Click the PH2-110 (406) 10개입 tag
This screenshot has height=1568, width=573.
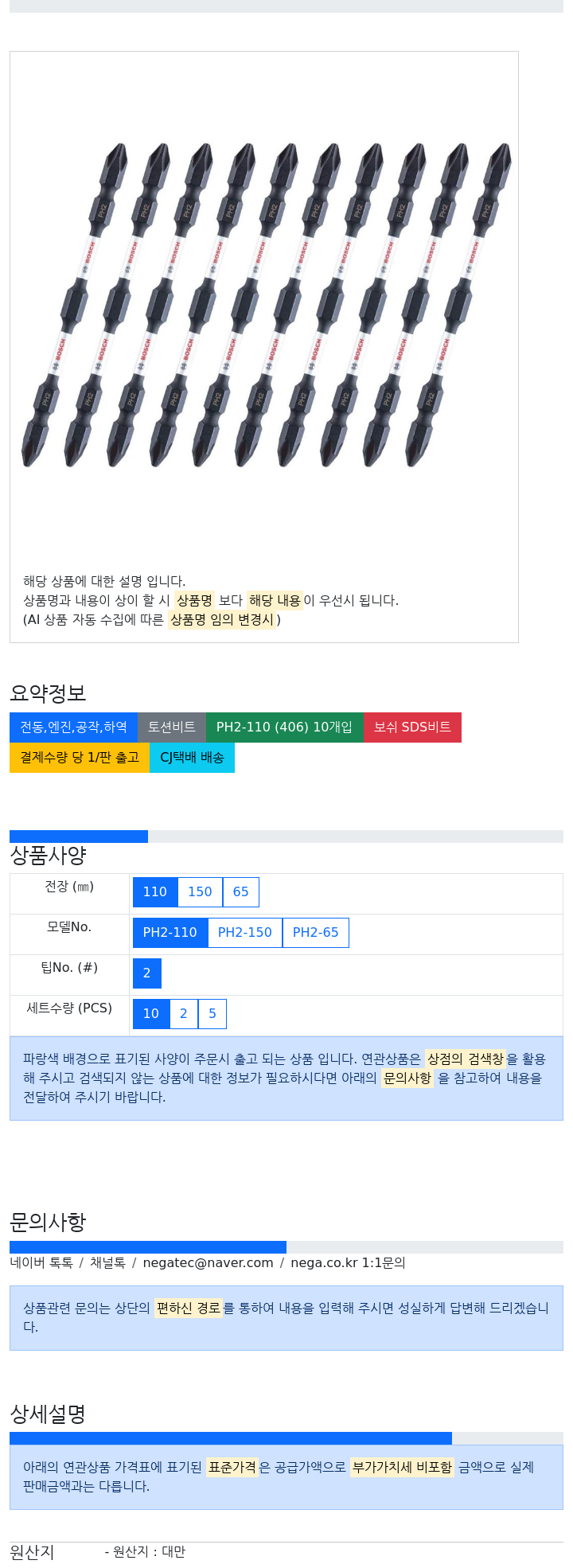point(284,727)
